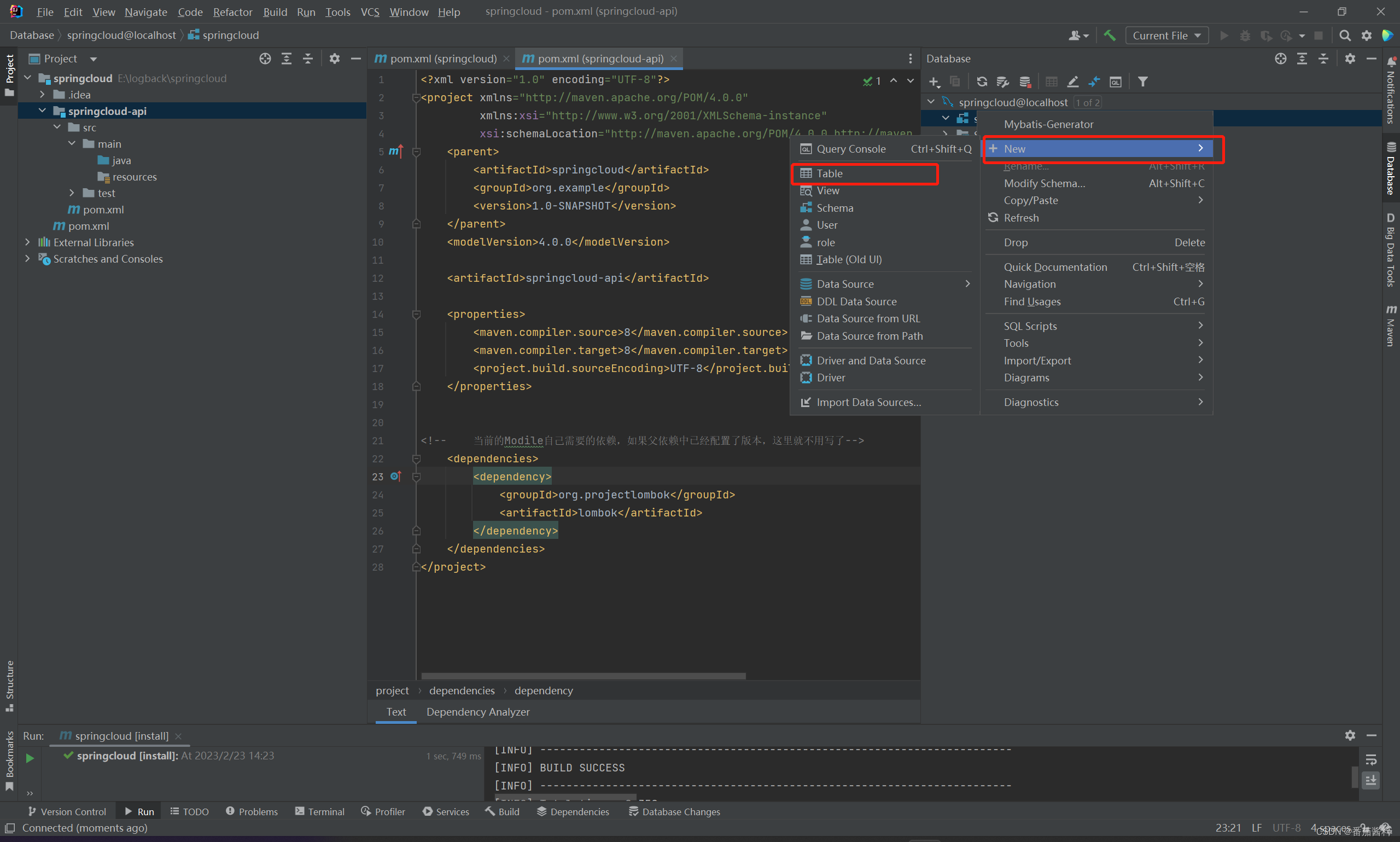Click the editor horizontal scrollbar

[x=583, y=676]
